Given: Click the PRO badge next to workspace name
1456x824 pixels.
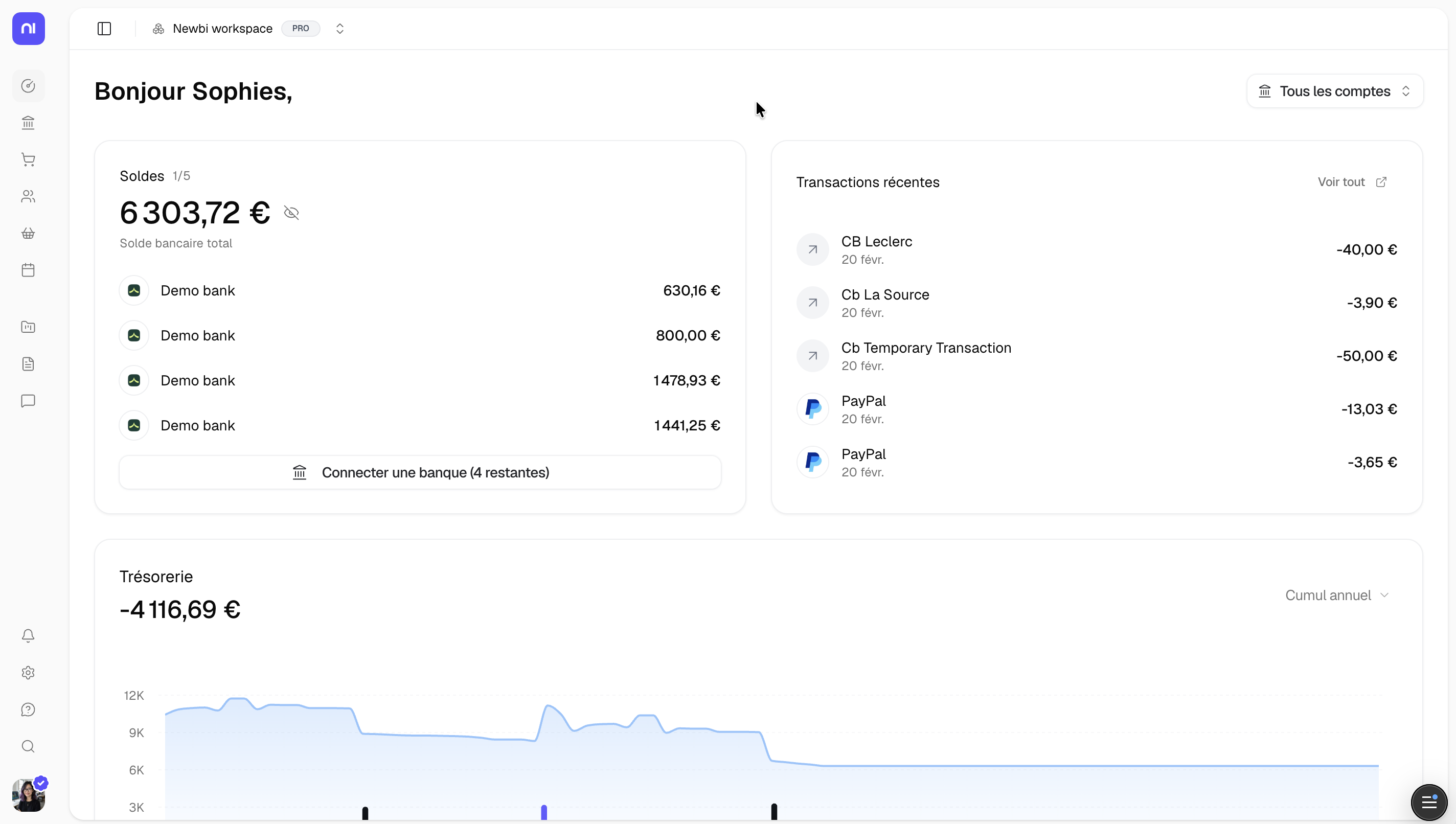Looking at the screenshot, I should 301,28.
